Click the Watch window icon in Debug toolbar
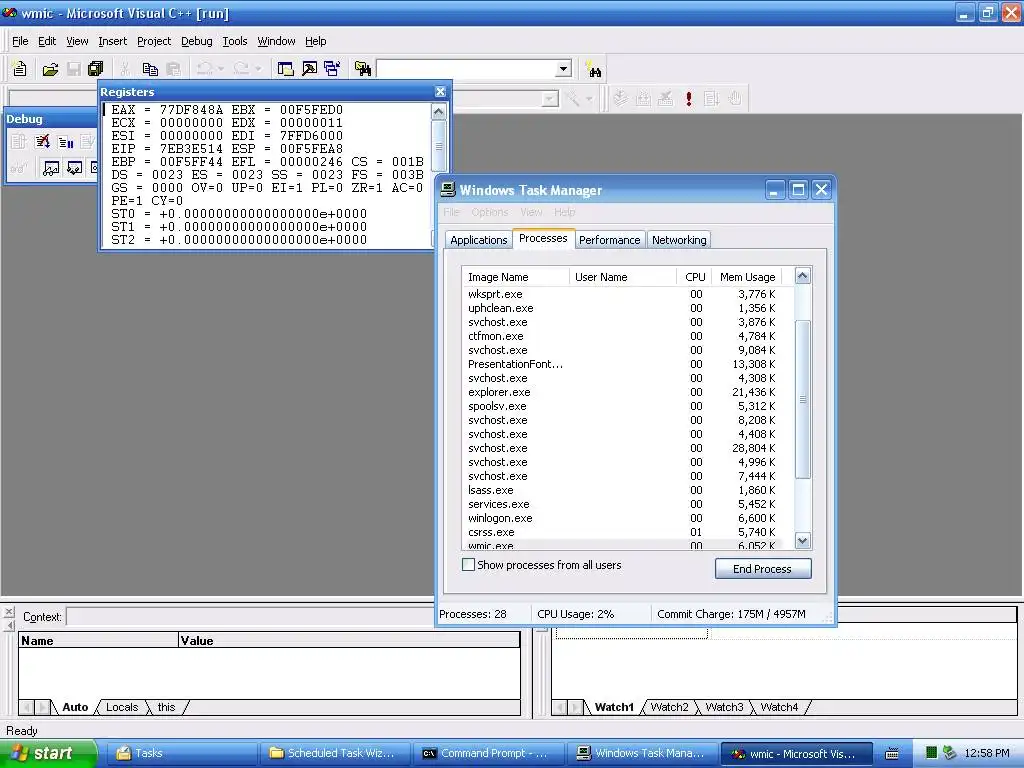The image size is (1024, 768). [50, 168]
